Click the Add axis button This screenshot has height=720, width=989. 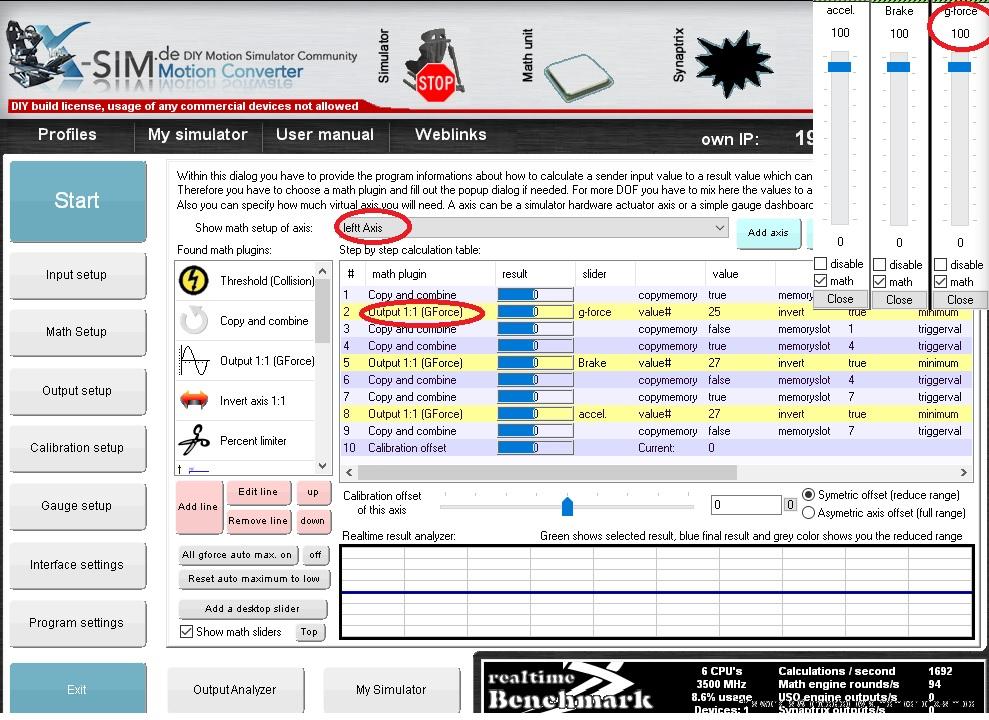(768, 233)
